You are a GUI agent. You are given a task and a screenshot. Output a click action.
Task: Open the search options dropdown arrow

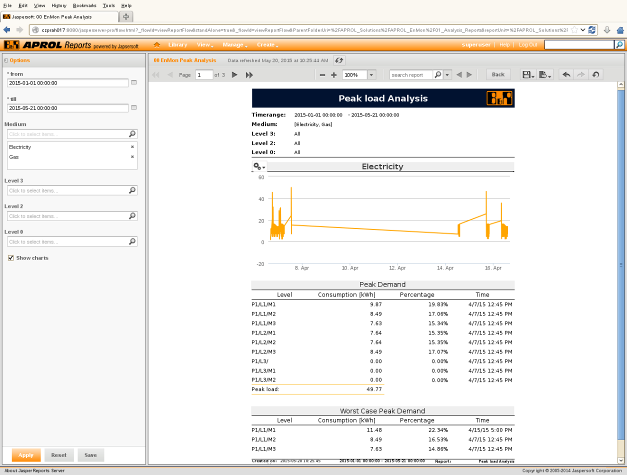pyautogui.click(x=447, y=75)
